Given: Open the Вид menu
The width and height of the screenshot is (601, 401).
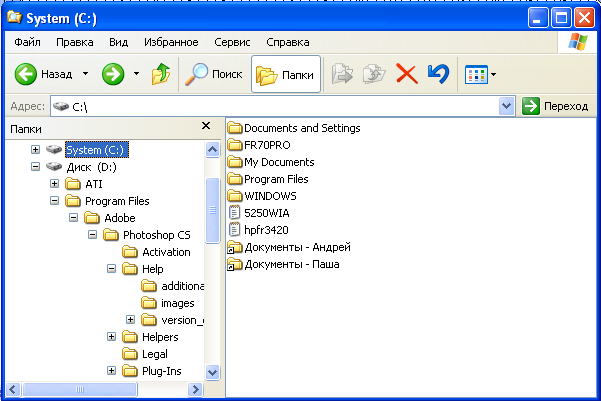Looking at the screenshot, I should [118, 42].
